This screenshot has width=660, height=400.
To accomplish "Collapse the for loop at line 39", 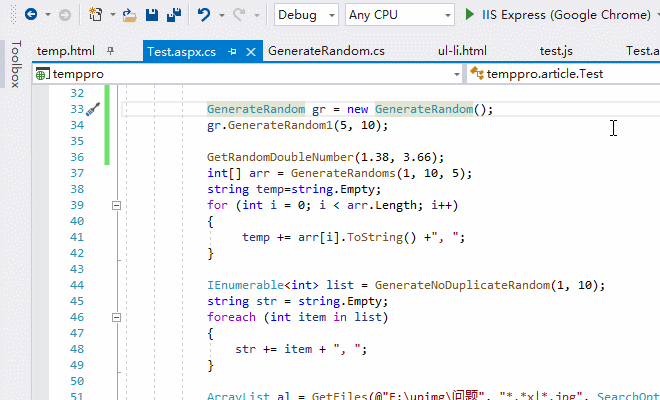I will (117, 205).
